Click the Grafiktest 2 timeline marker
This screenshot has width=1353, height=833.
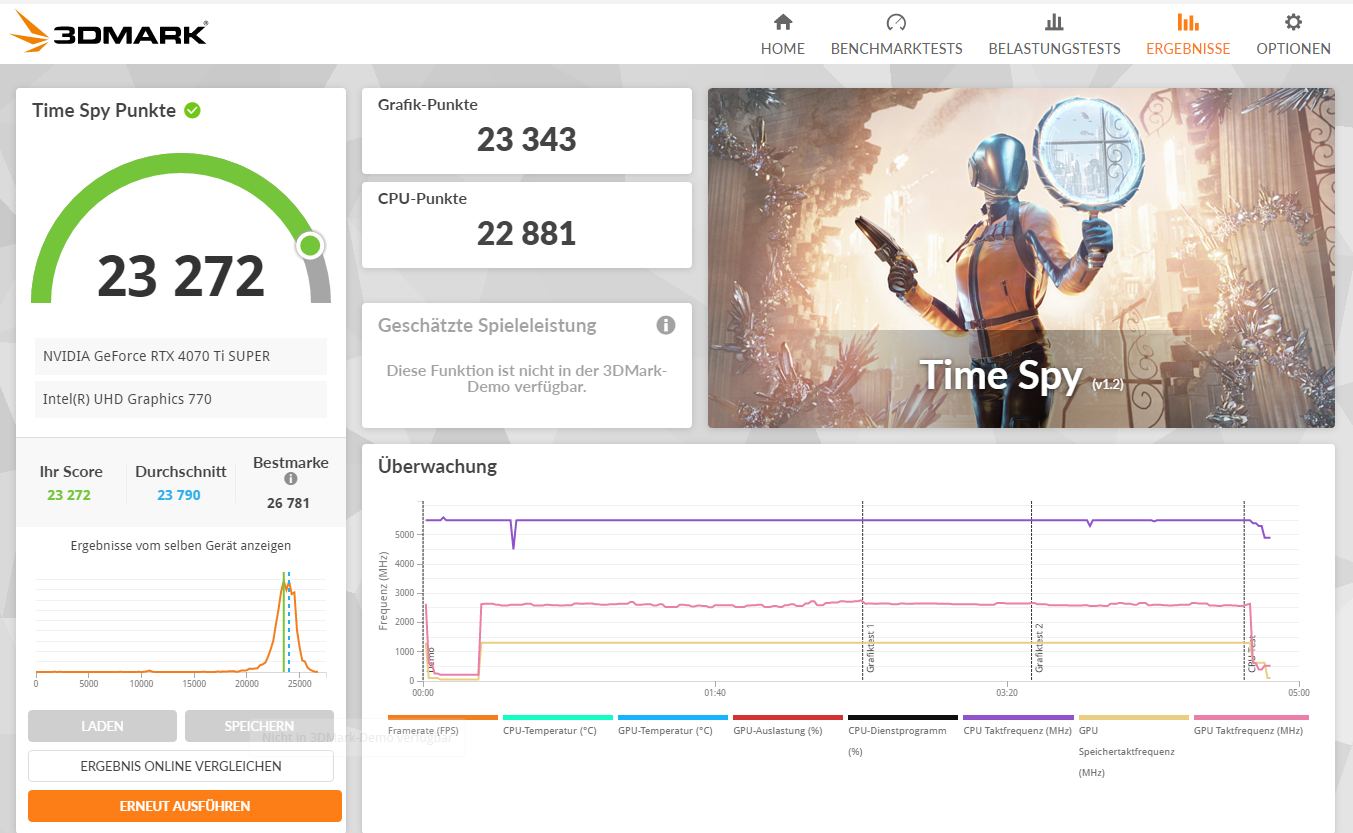click(1040, 647)
